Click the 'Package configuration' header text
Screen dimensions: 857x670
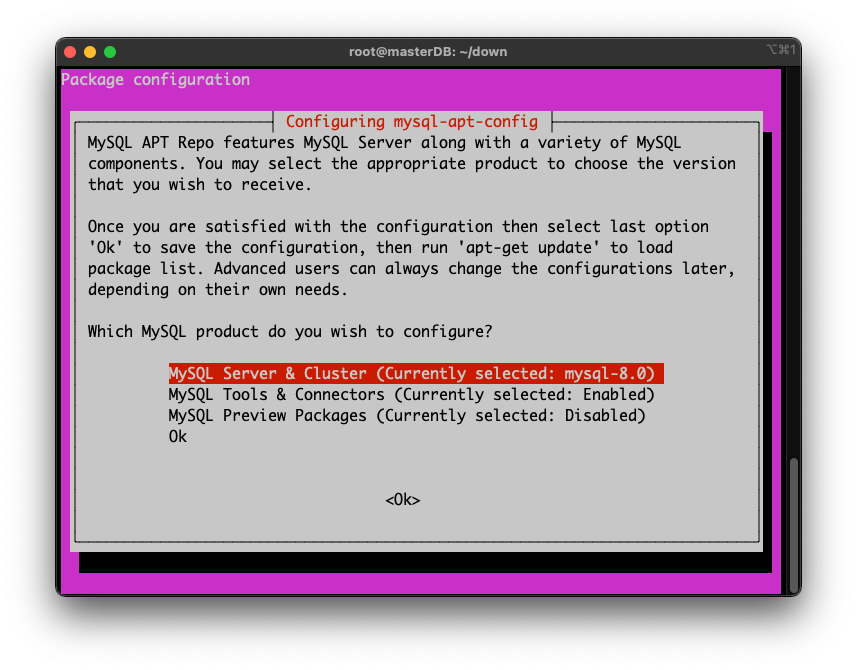[x=155, y=80]
